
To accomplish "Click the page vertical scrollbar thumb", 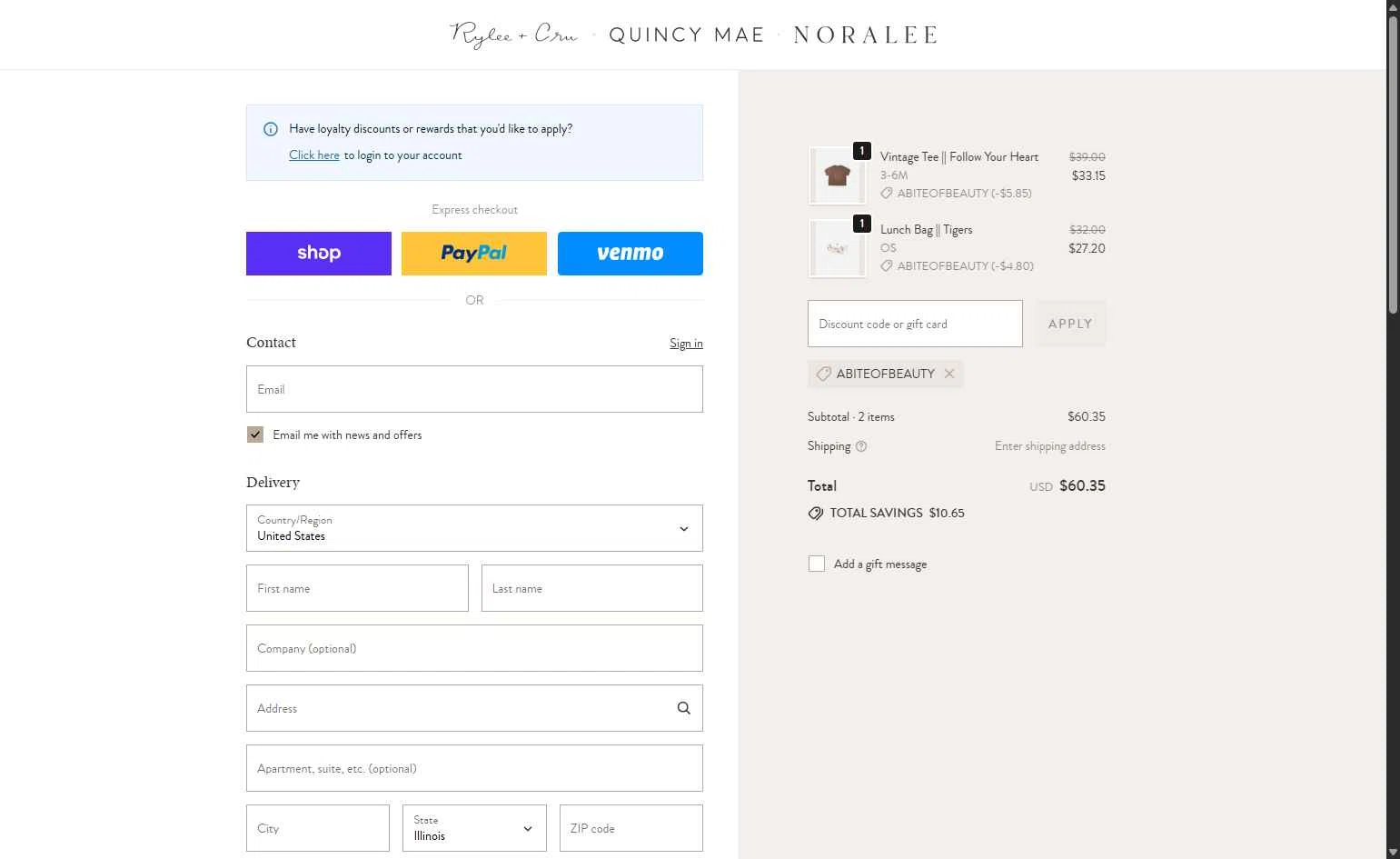I will [x=1393, y=164].
